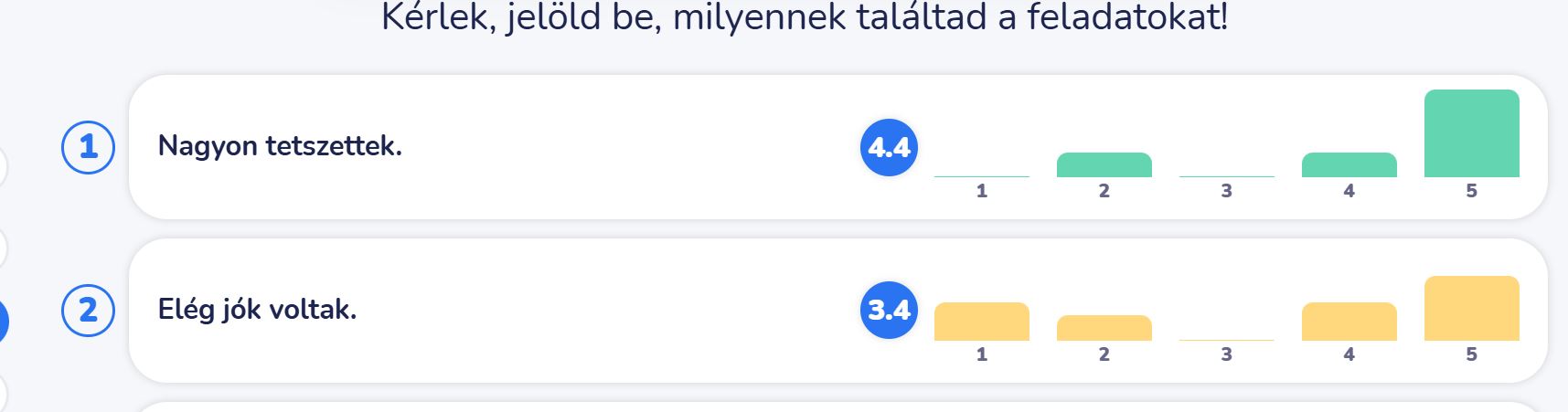Click axis label 5 under the yellow chart
This screenshot has width=1568, height=412.
pos(1471,354)
